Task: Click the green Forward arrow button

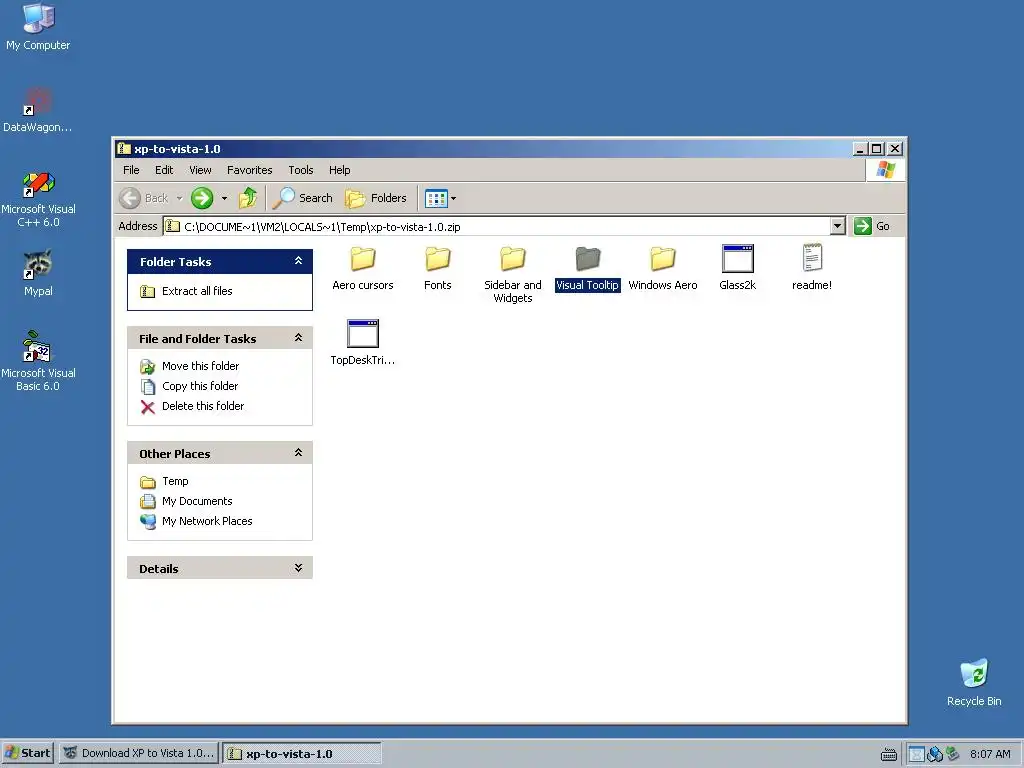Action: pos(202,198)
